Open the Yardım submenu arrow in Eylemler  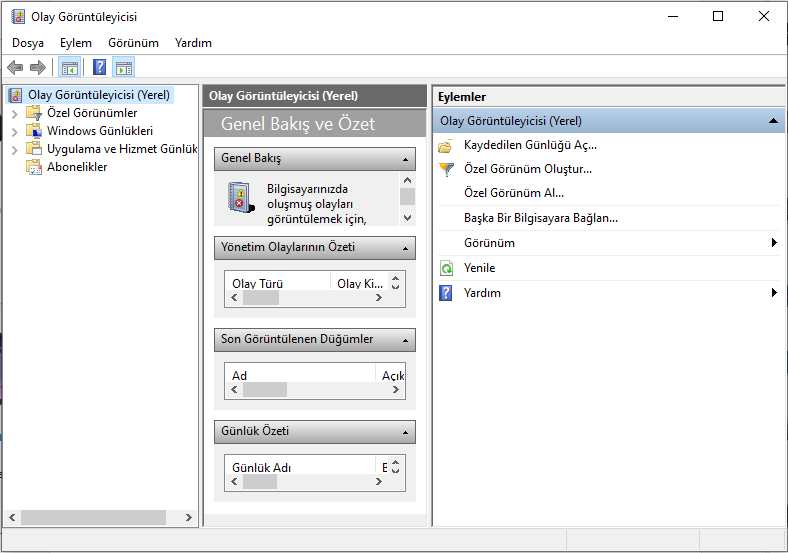pyautogui.click(x=774, y=293)
